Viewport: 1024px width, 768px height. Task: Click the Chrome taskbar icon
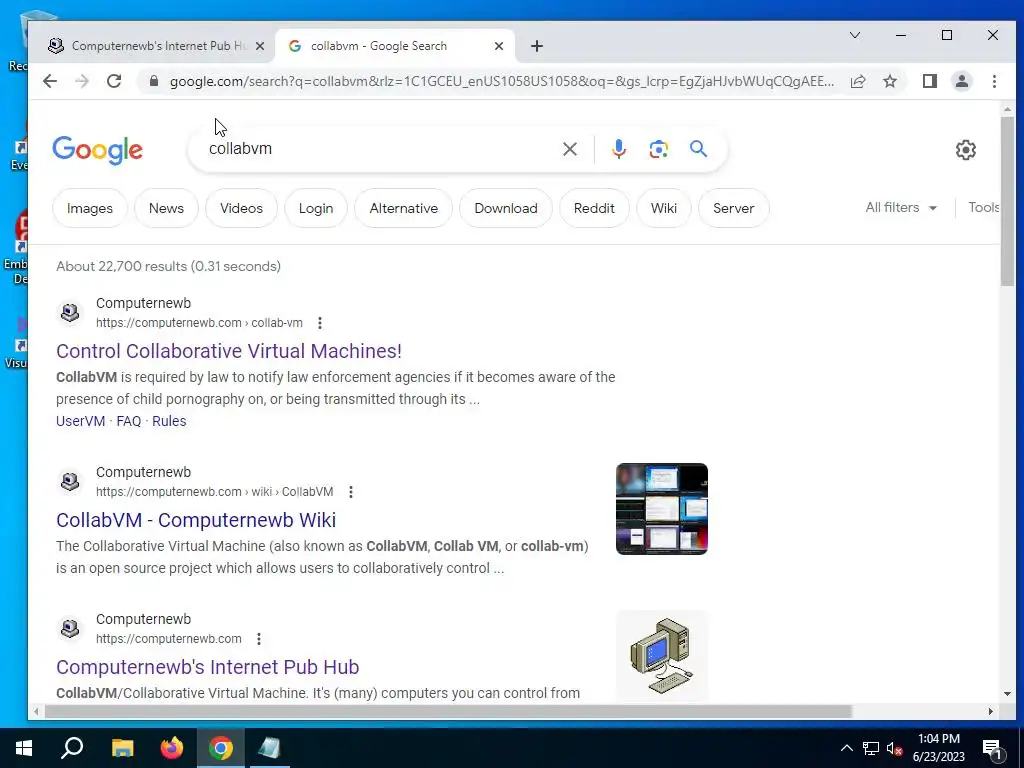coord(221,748)
